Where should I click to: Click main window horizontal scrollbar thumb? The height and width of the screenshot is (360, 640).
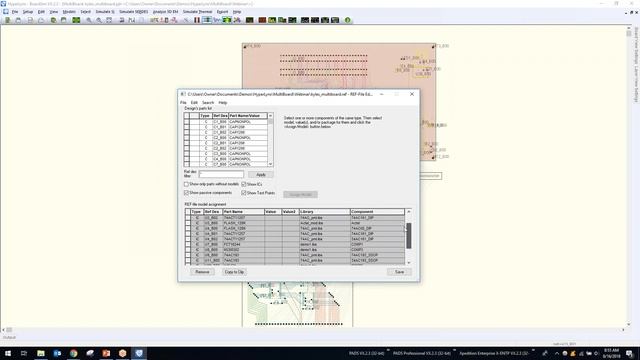[9, 330]
